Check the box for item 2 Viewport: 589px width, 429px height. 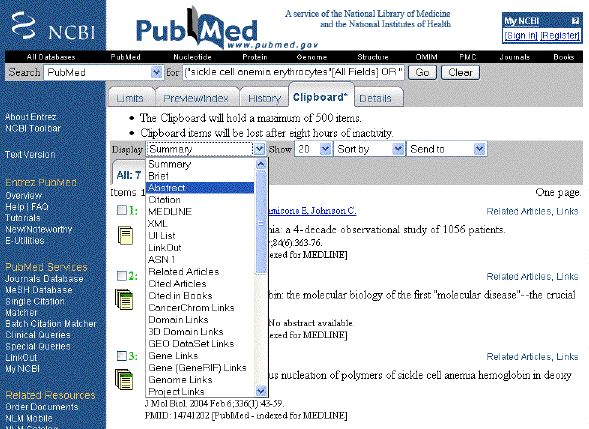tap(122, 276)
